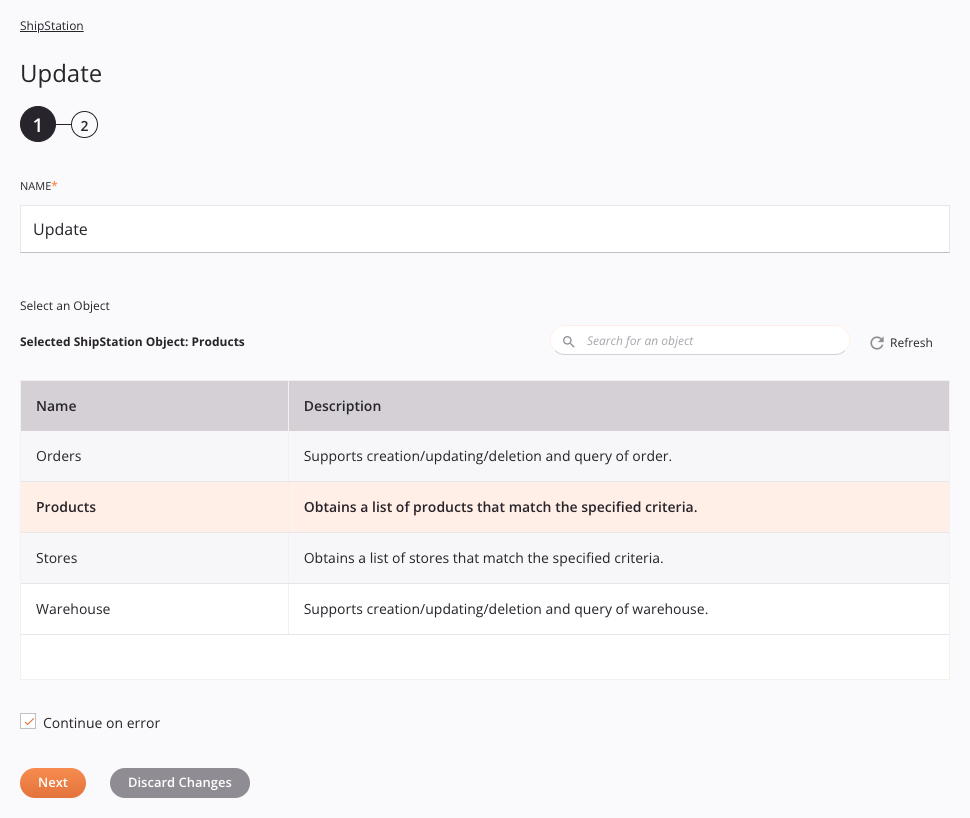Click the Stores description cell
Viewport: 970px width, 818px height.
pos(619,558)
